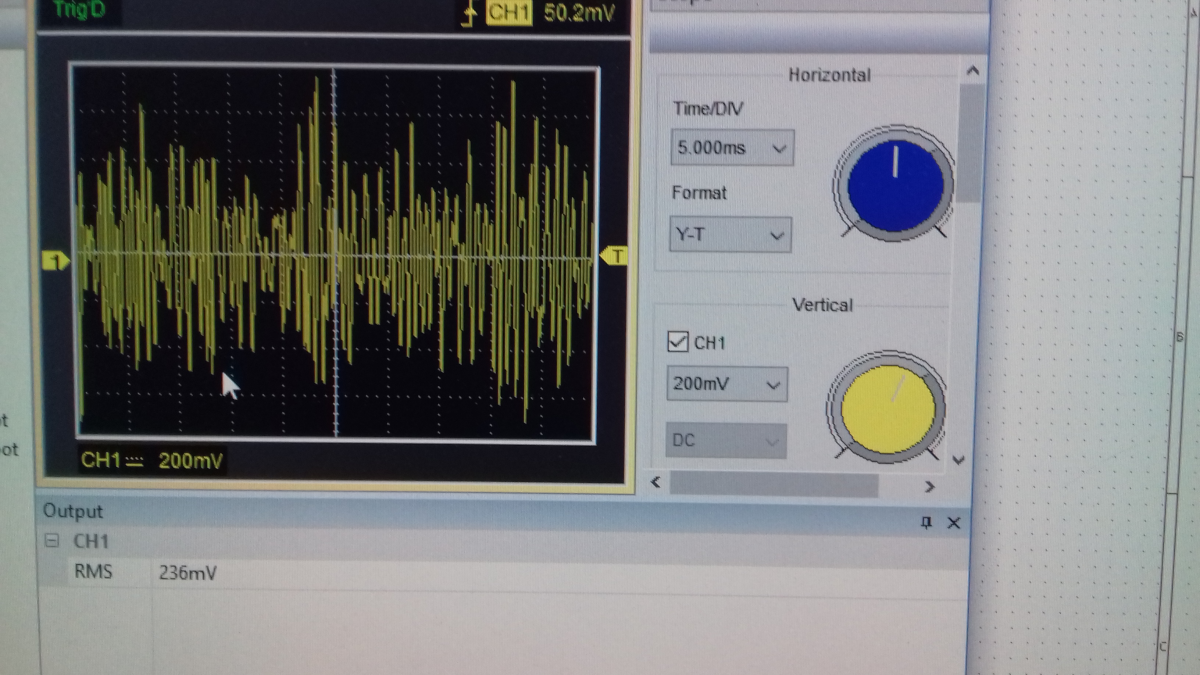Screen dimensions: 1200x675
Task: Click the horizontal scrollbar left arrow
Action: (x=657, y=484)
